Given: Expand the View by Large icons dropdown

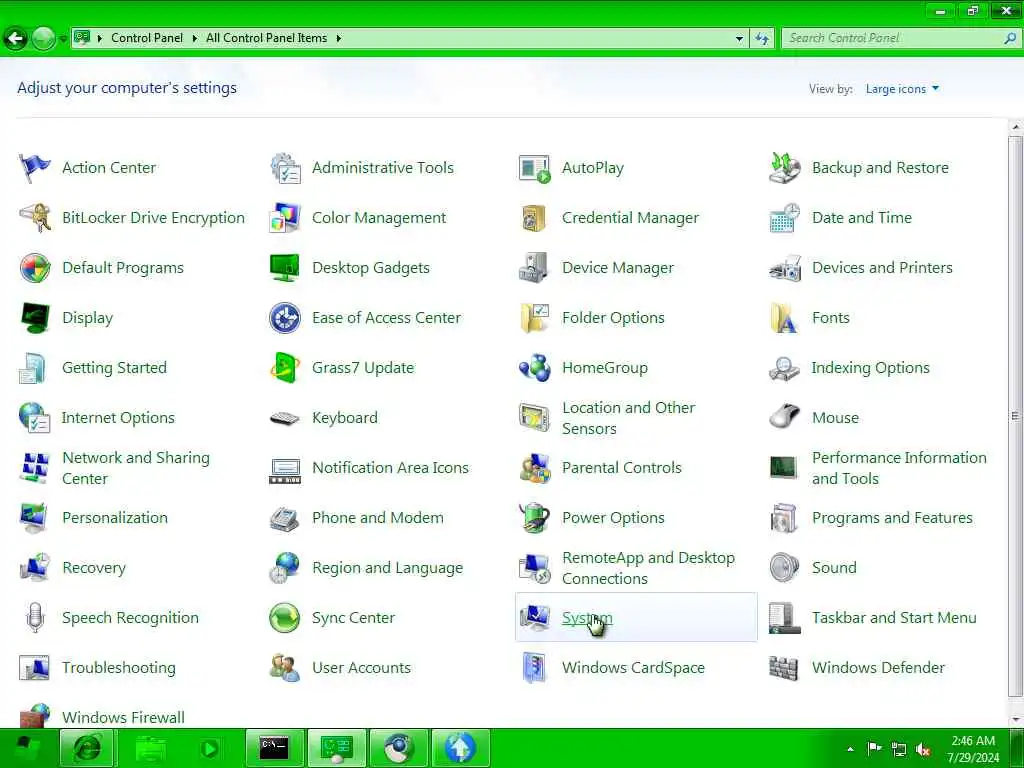Looking at the screenshot, I should (902, 89).
